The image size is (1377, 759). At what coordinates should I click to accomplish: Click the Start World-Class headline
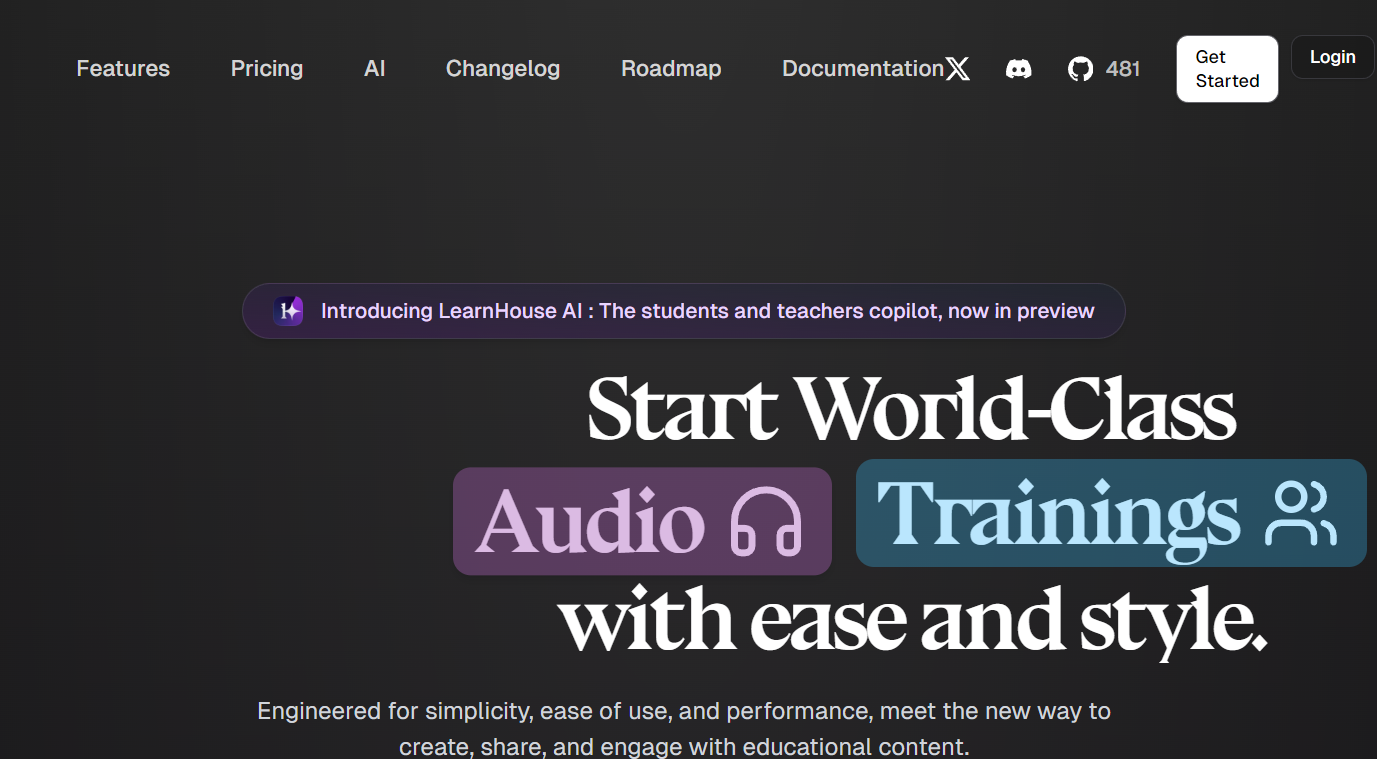910,408
